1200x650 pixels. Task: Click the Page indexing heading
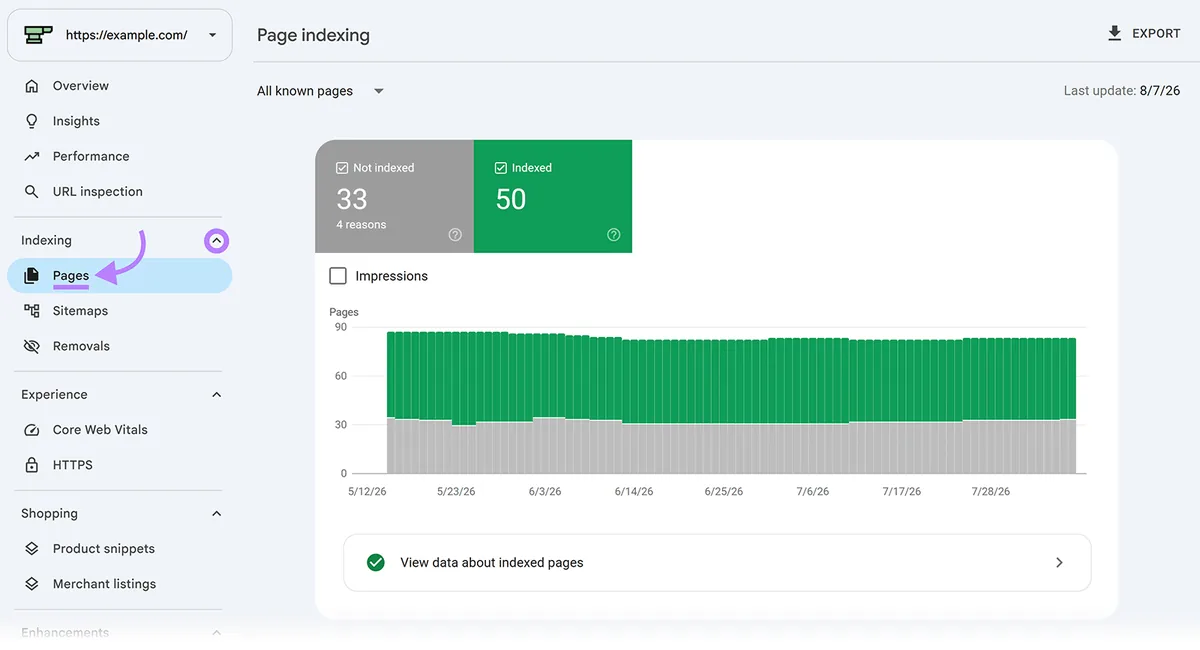tap(313, 35)
